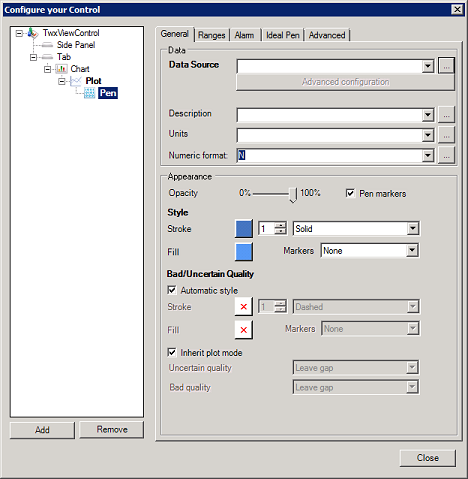Click the Remove button
The height and width of the screenshot is (479, 468).
click(x=112, y=430)
